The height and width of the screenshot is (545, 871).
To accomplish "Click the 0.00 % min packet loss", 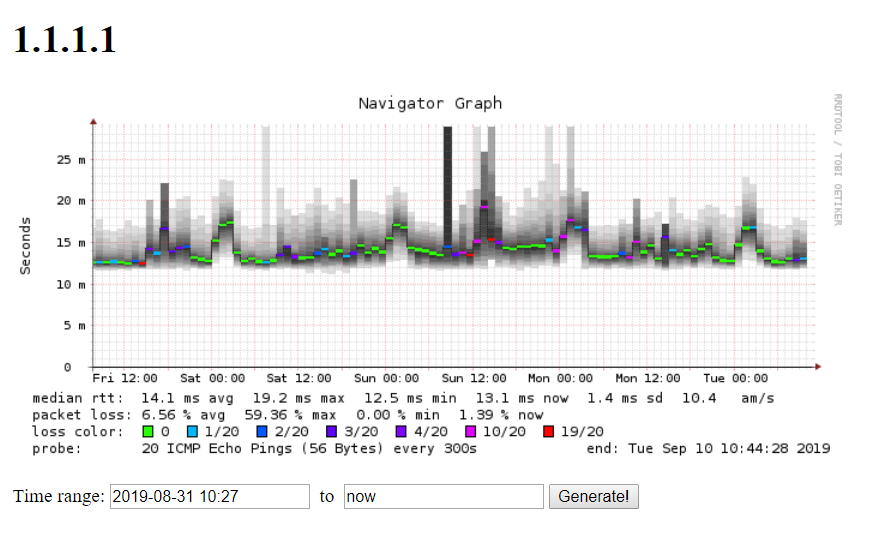I will pos(398,415).
